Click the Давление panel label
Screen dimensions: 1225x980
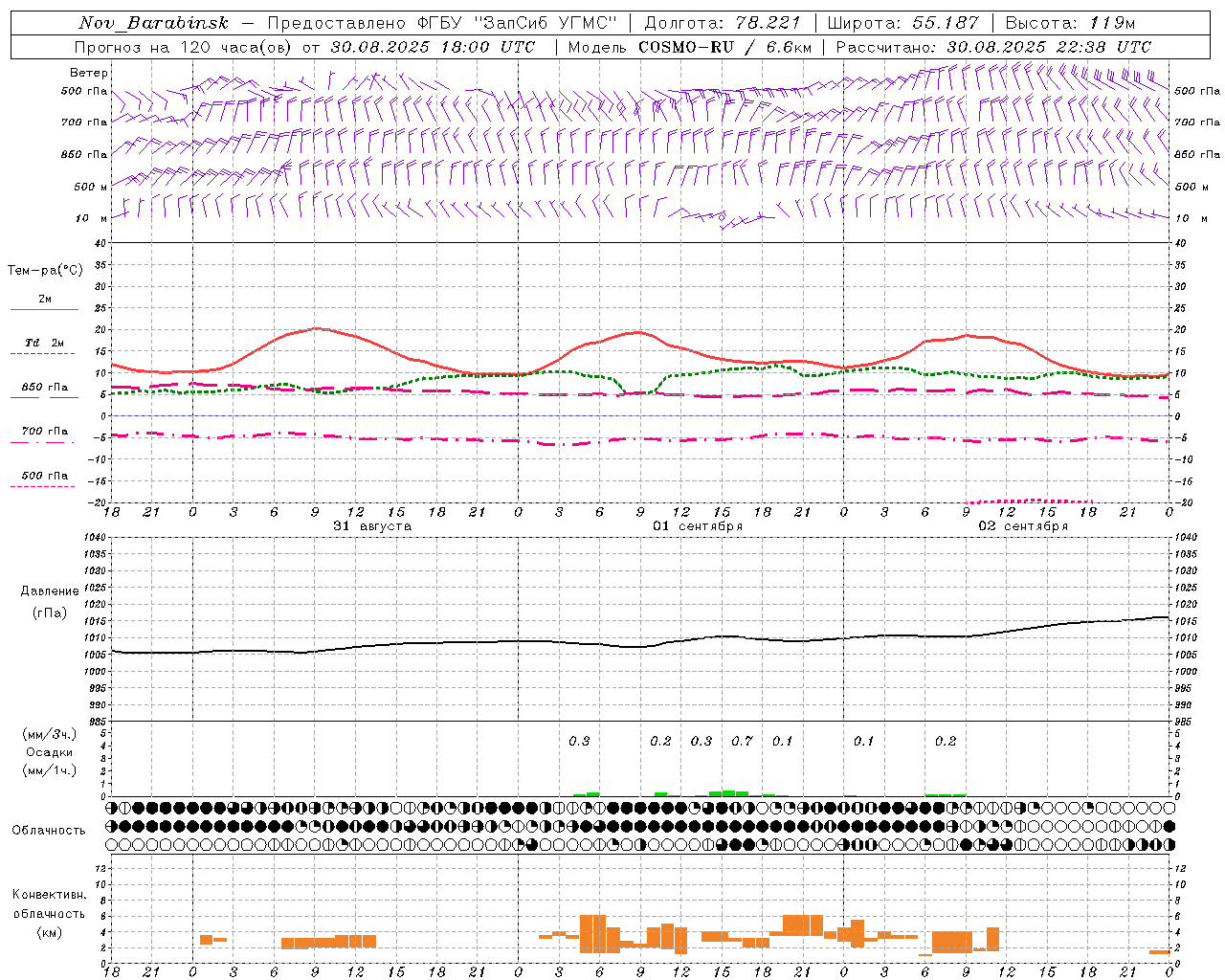tap(50, 591)
